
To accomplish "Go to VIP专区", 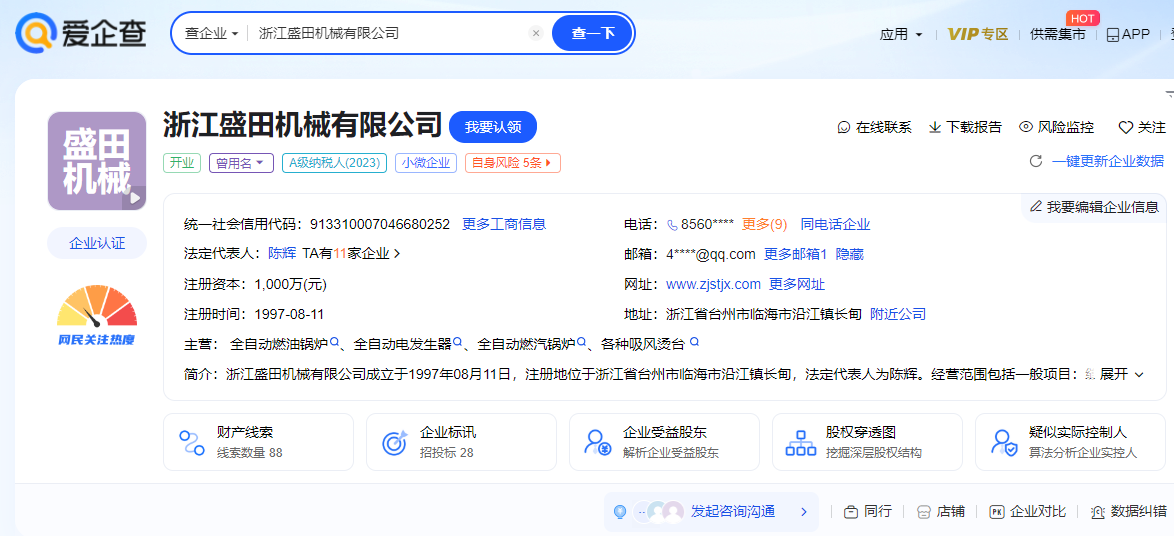I will click(x=978, y=34).
